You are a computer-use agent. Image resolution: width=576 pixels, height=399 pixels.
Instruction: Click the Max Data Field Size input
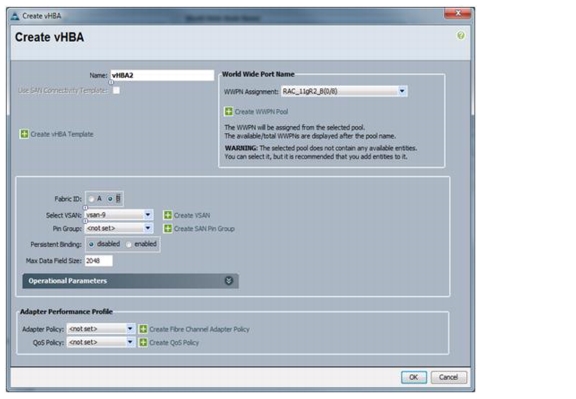click(x=99, y=261)
